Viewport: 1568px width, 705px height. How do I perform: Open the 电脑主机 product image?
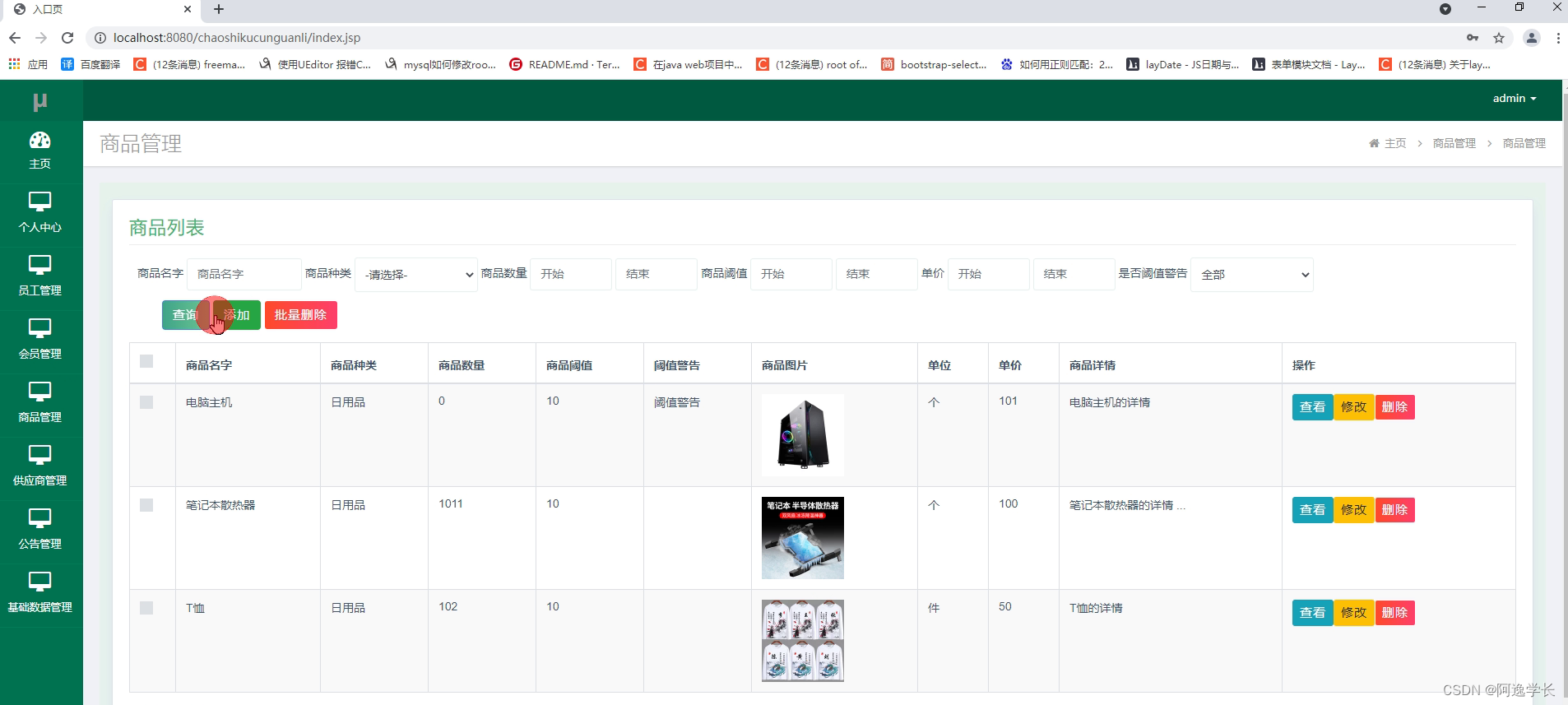pyautogui.click(x=803, y=435)
